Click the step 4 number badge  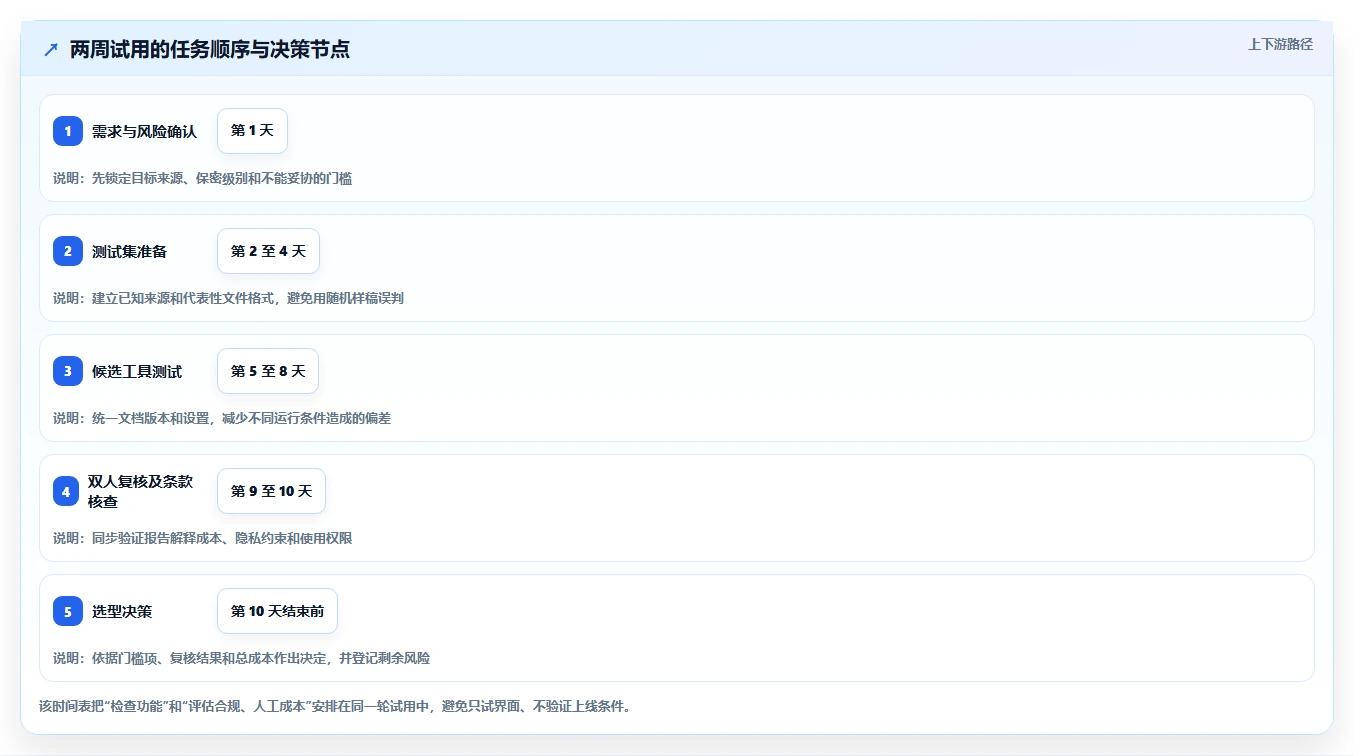coord(66,491)
